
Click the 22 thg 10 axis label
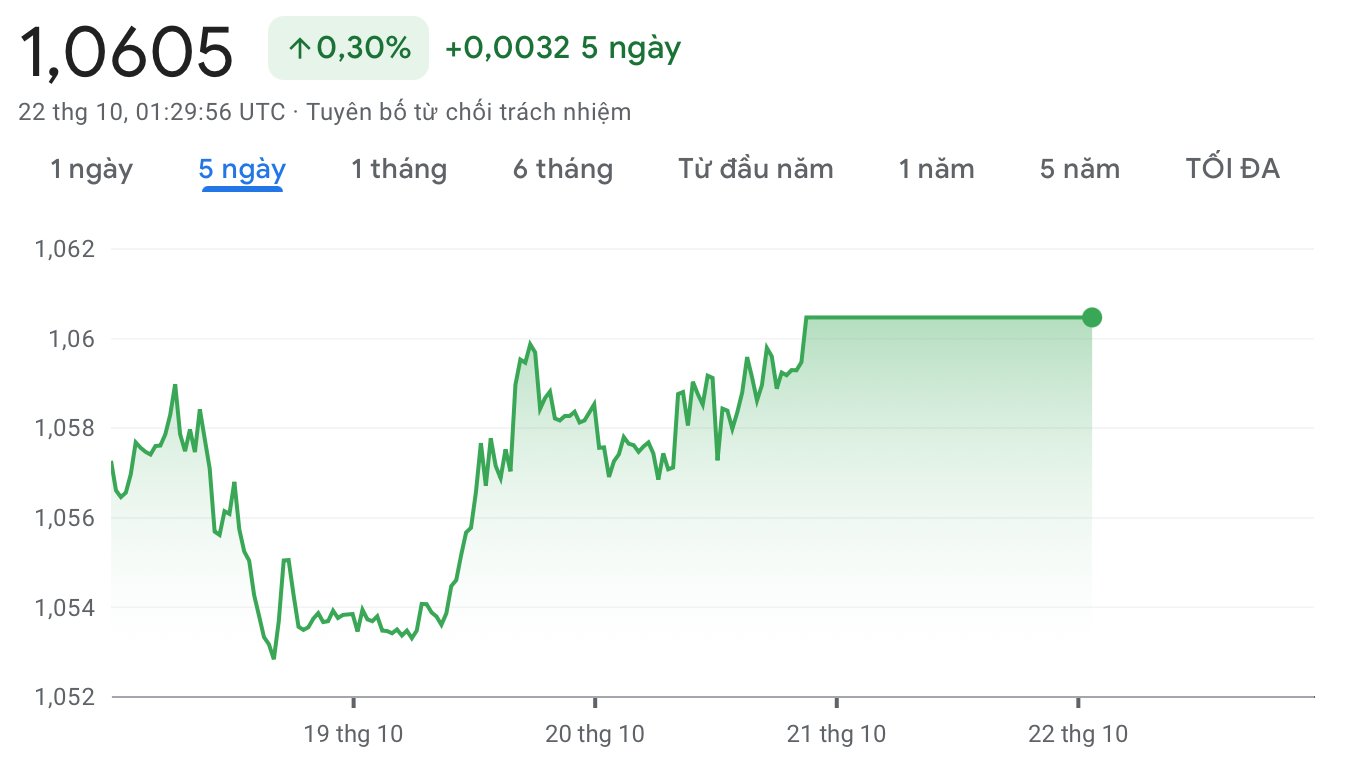[1078, 735]
